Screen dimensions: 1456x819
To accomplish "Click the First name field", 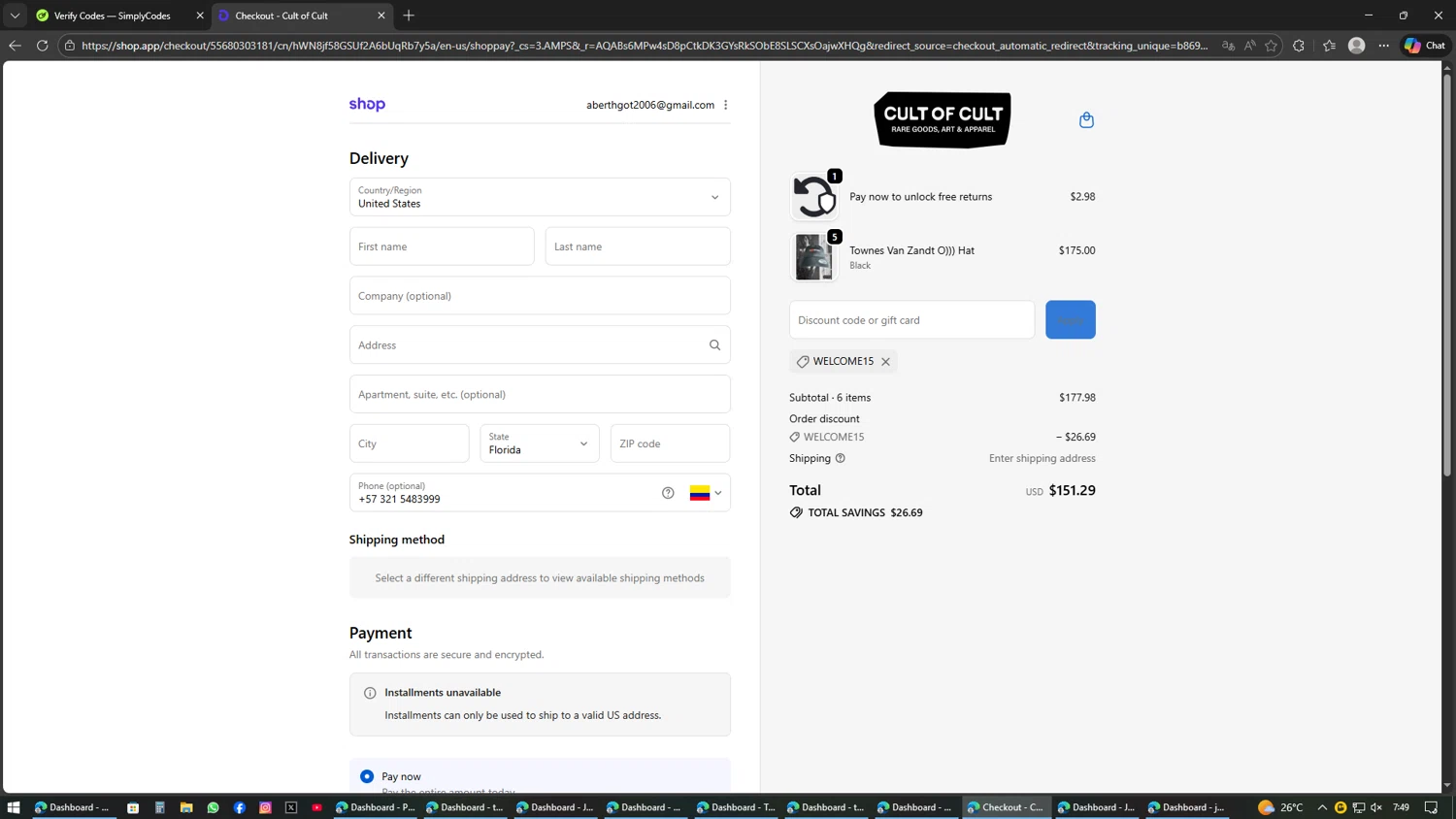I will click(442, 246).
